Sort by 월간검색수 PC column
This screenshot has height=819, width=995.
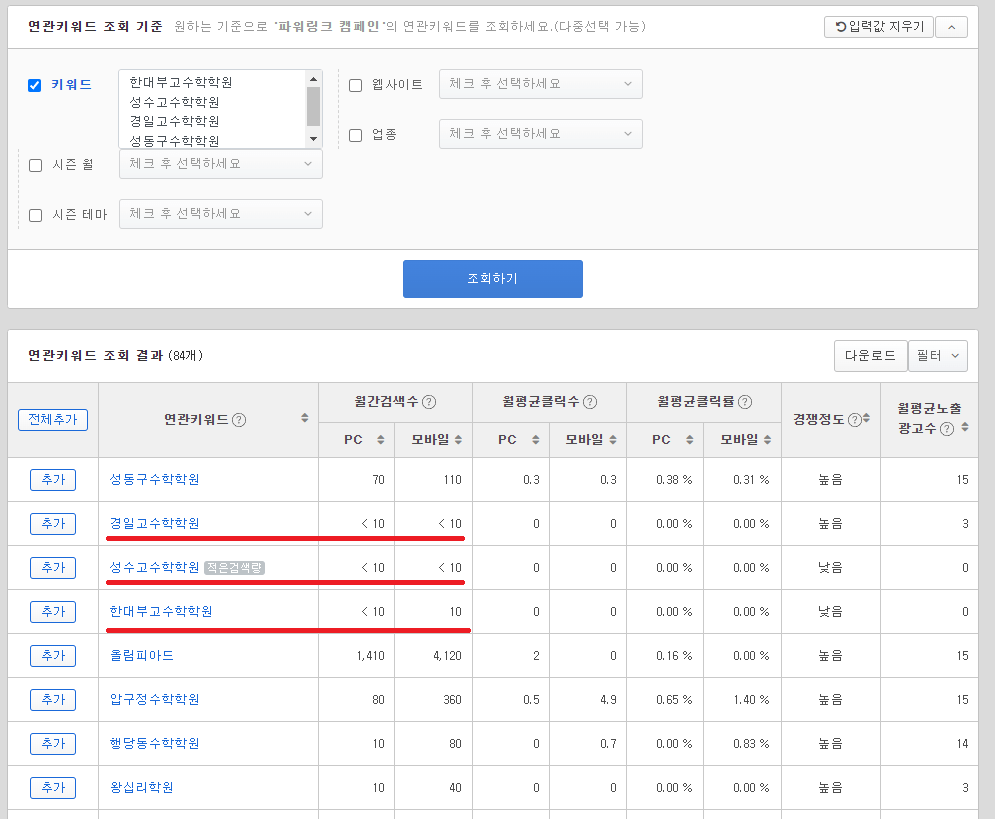pos(381,440)
